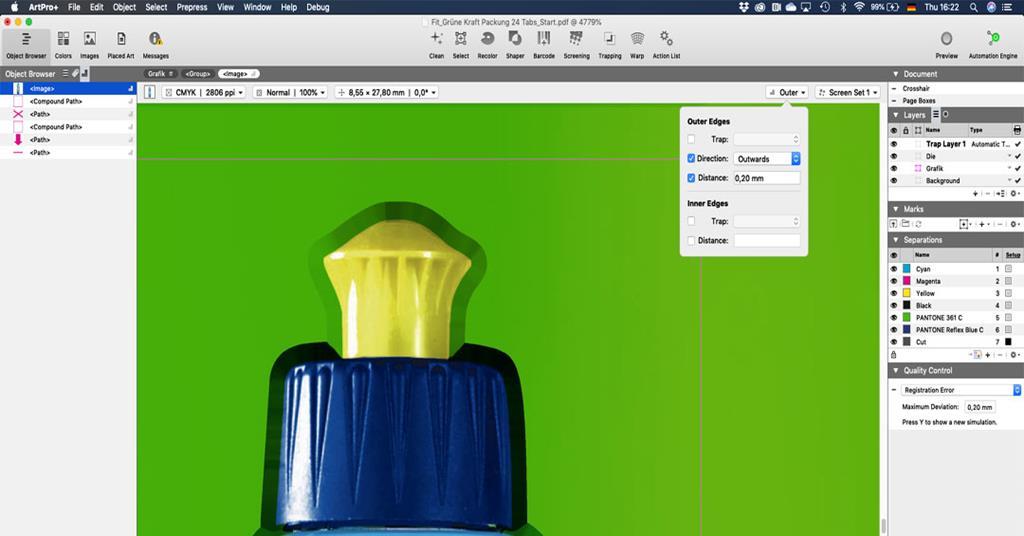The width and height of the screenshot is (1024, 536).
Task: Hide the Background layer
Action: [x=894, y=180]
